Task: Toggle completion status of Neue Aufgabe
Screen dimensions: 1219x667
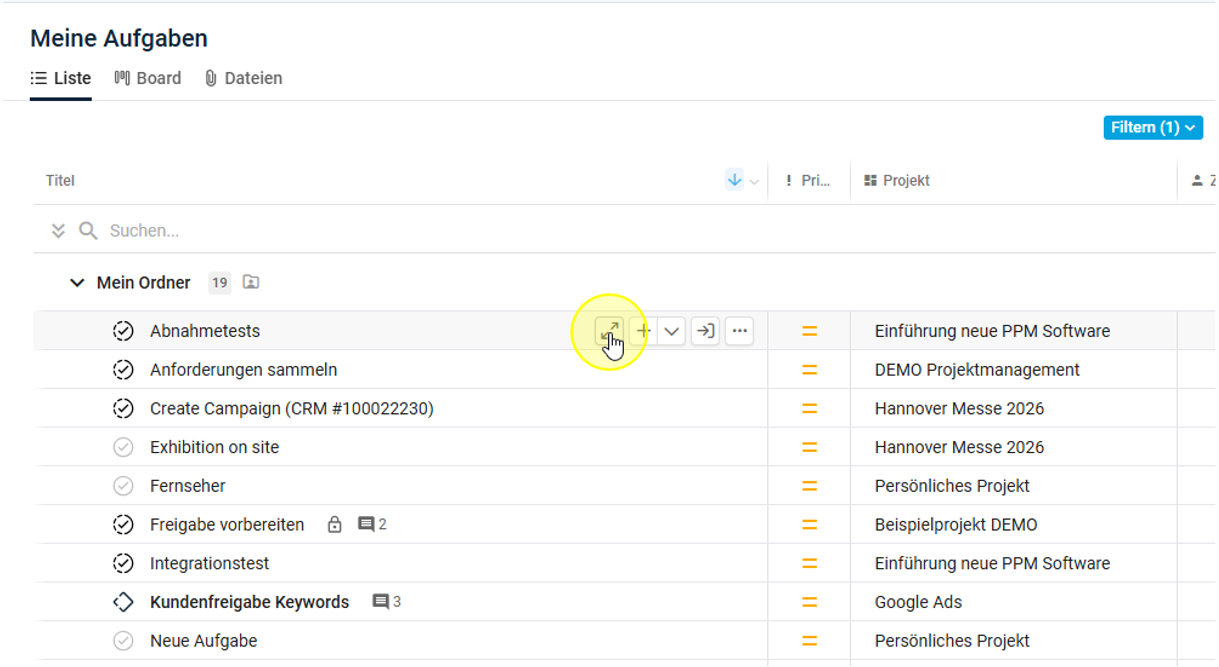Action: (123, 641)
